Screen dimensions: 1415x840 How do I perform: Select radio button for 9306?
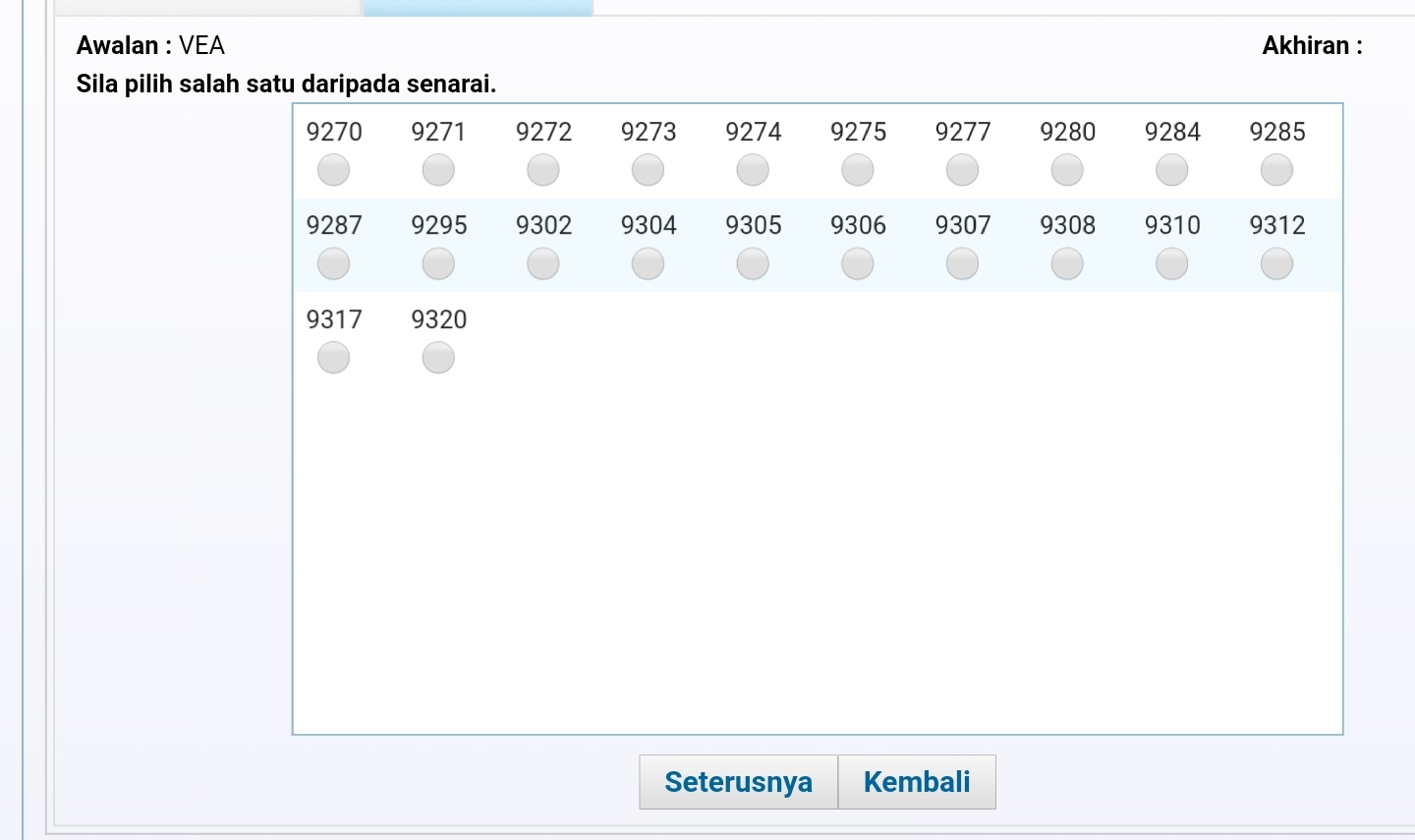[x=858, y=263]
